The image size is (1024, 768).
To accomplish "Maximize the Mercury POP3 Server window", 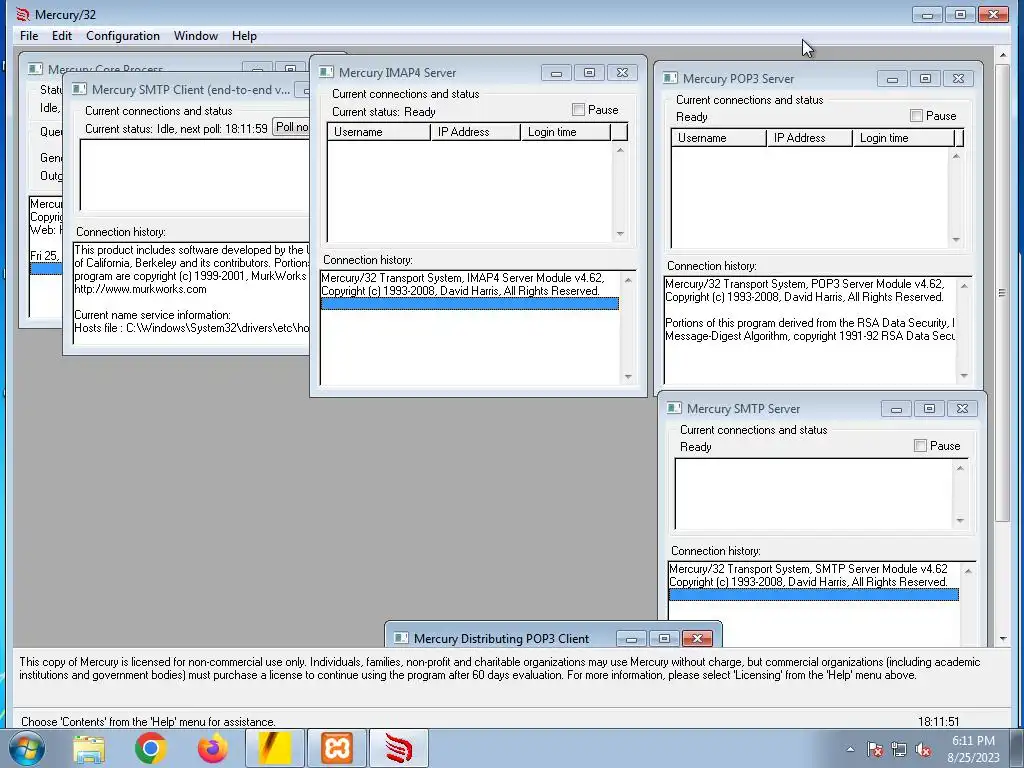I will click(925, 78).
